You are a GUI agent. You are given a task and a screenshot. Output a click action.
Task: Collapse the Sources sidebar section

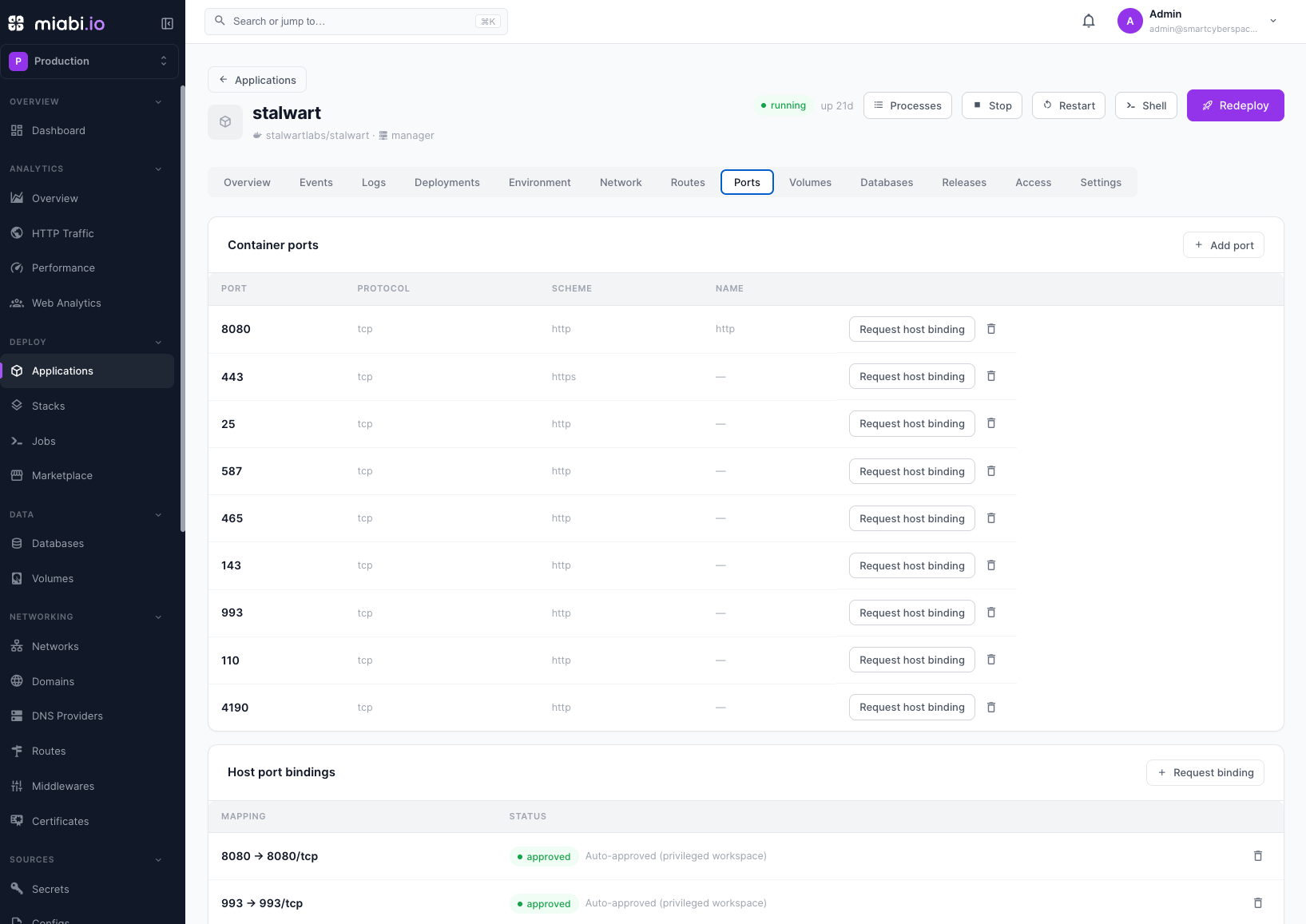158,860
